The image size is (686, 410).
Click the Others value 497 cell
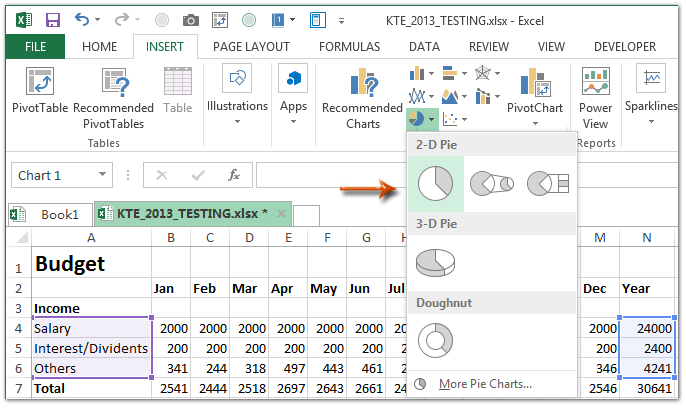point(288,368)
